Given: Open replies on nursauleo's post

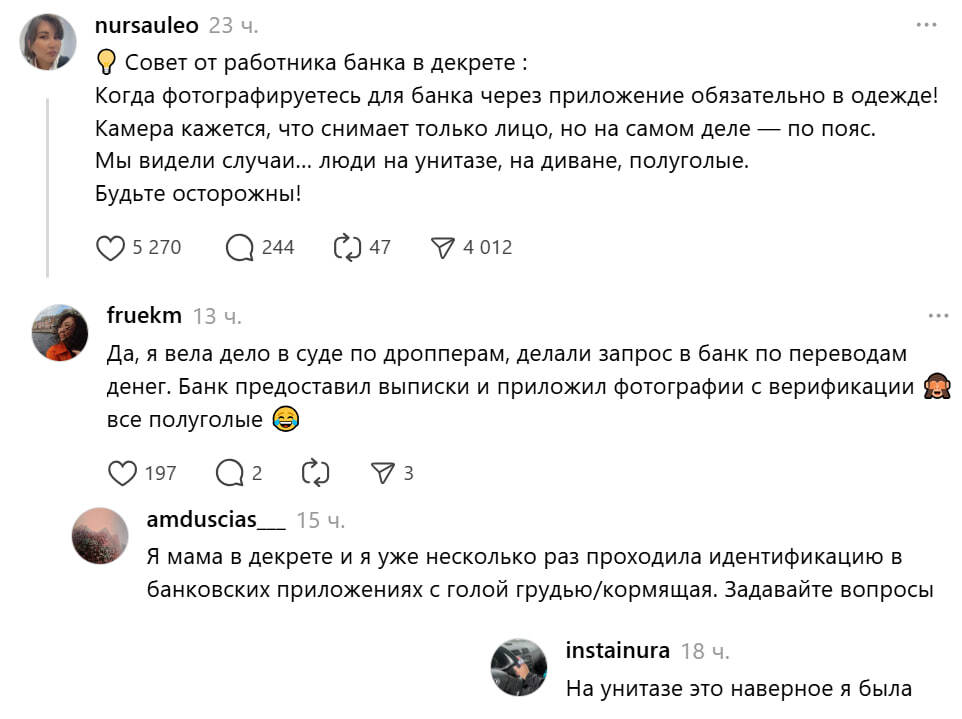Looking at the screenshot, I should point(240,248).
